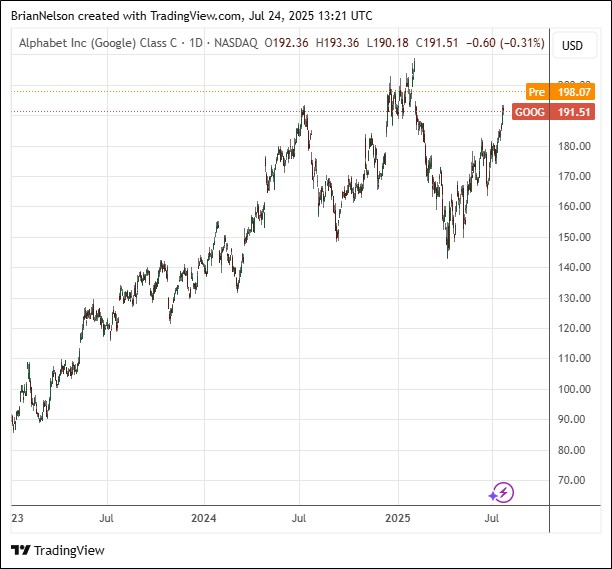Click the 90.00 price axis label
612x569 pixels.
click(571, 419)
